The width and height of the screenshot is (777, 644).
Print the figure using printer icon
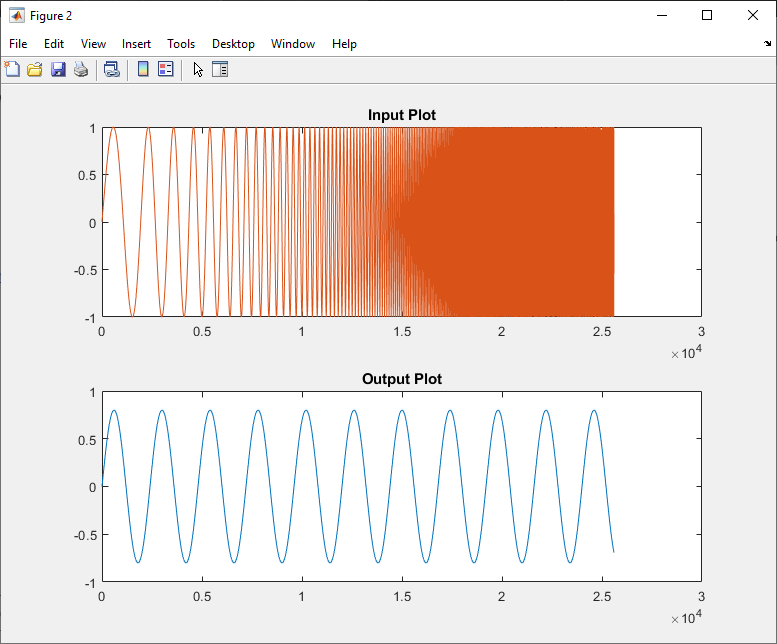81,70
